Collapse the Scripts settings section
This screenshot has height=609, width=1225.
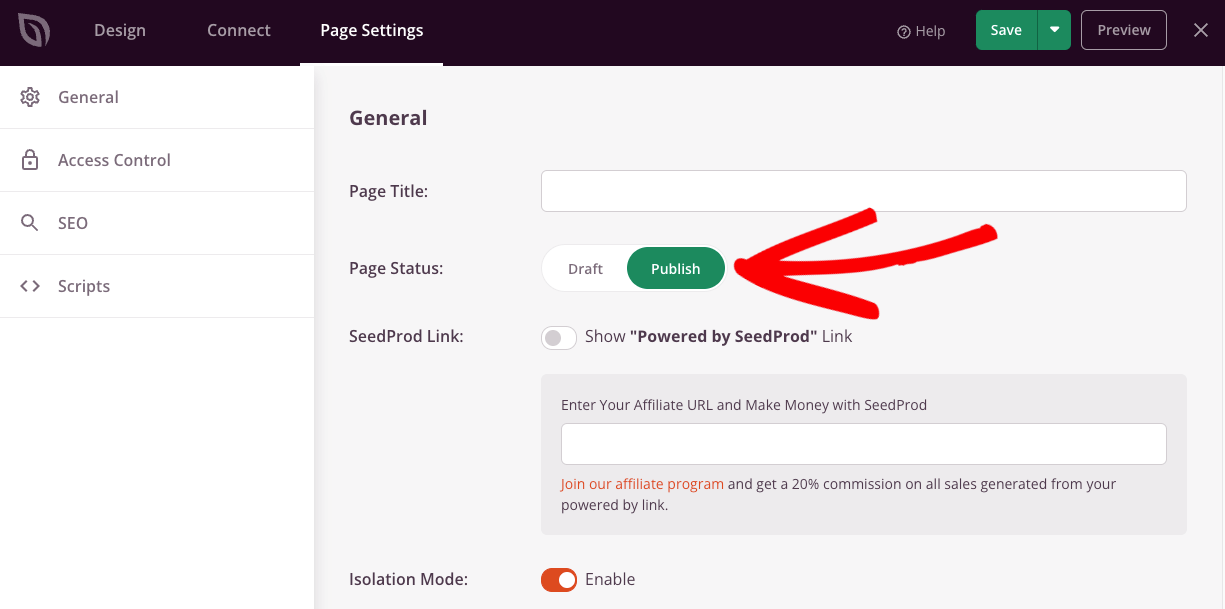[x=83, y=285]
